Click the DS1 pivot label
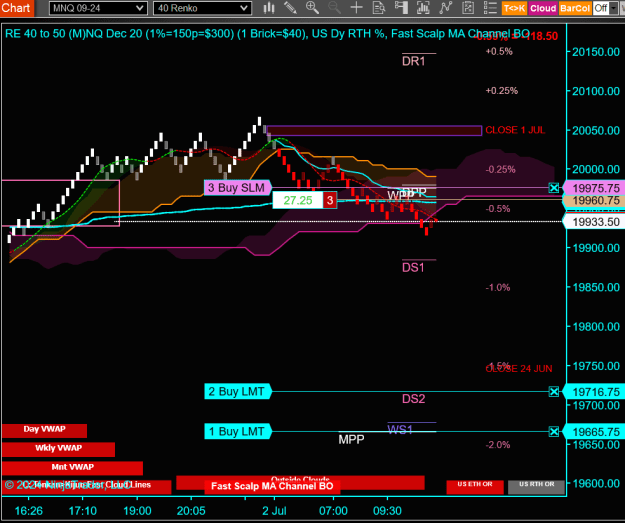 [x=413, y=267]
